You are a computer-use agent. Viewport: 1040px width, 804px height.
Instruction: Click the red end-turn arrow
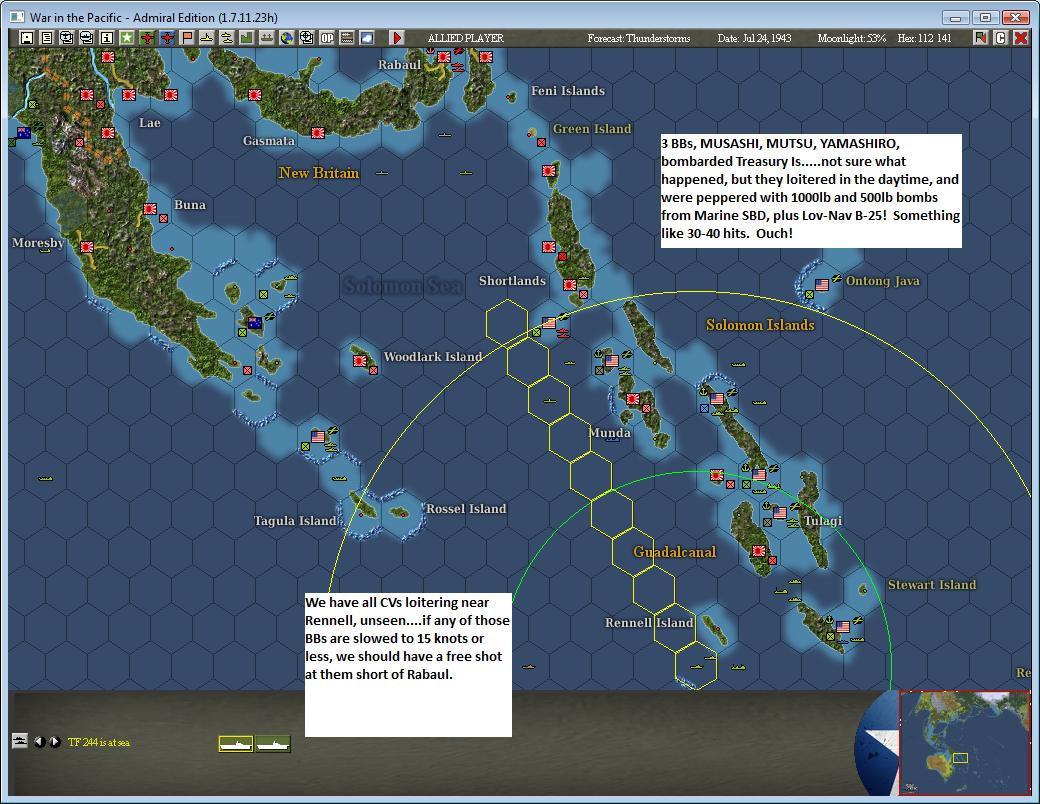coord(397,38)
